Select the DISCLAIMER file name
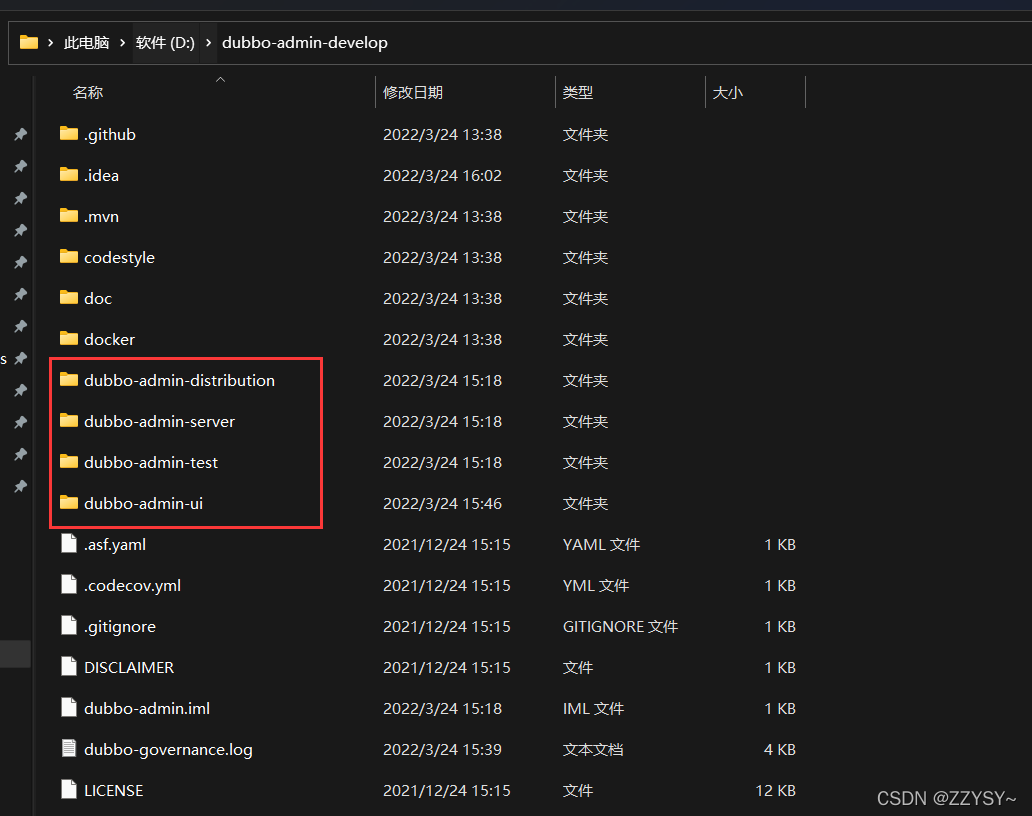The image size is (1032, 816). [129, 667]
